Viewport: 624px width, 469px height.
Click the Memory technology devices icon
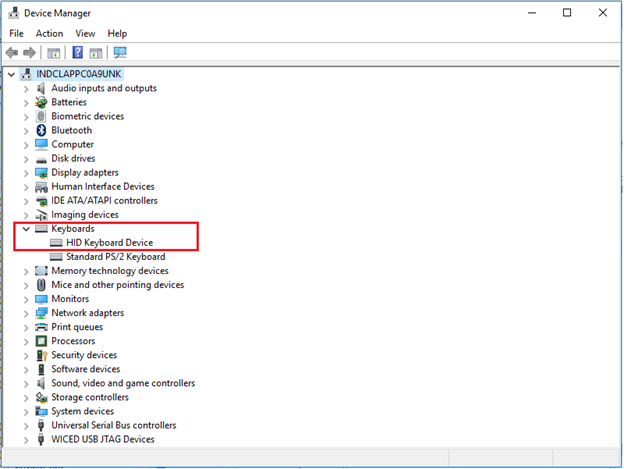[41, 271]
